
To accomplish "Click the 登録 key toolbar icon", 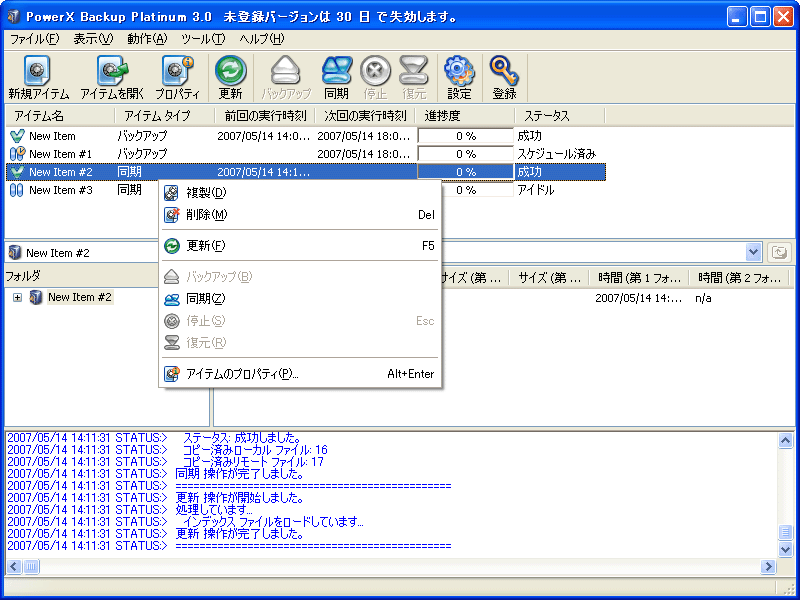I will pyautogui.click(x=504, y=70).
